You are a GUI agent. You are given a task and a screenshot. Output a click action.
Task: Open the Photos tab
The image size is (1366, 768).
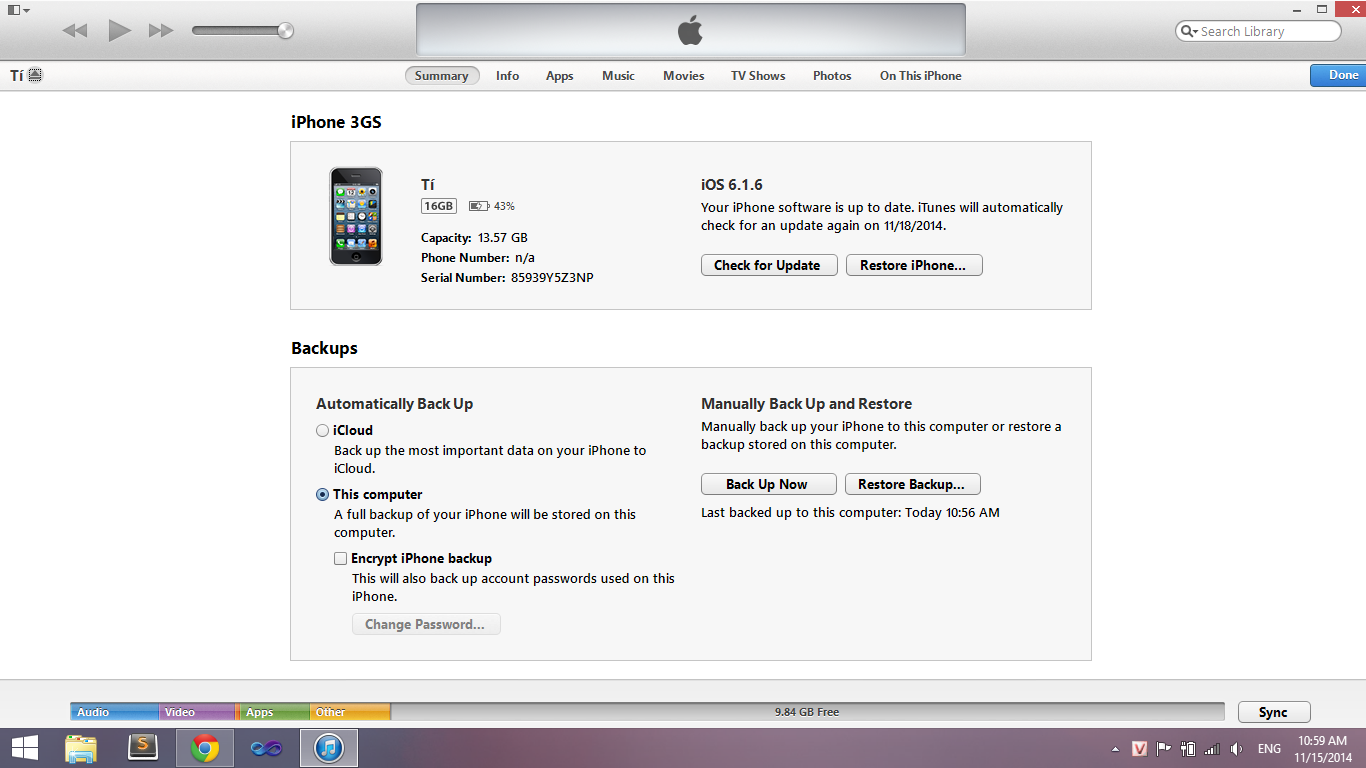click(x=832, y=76)
